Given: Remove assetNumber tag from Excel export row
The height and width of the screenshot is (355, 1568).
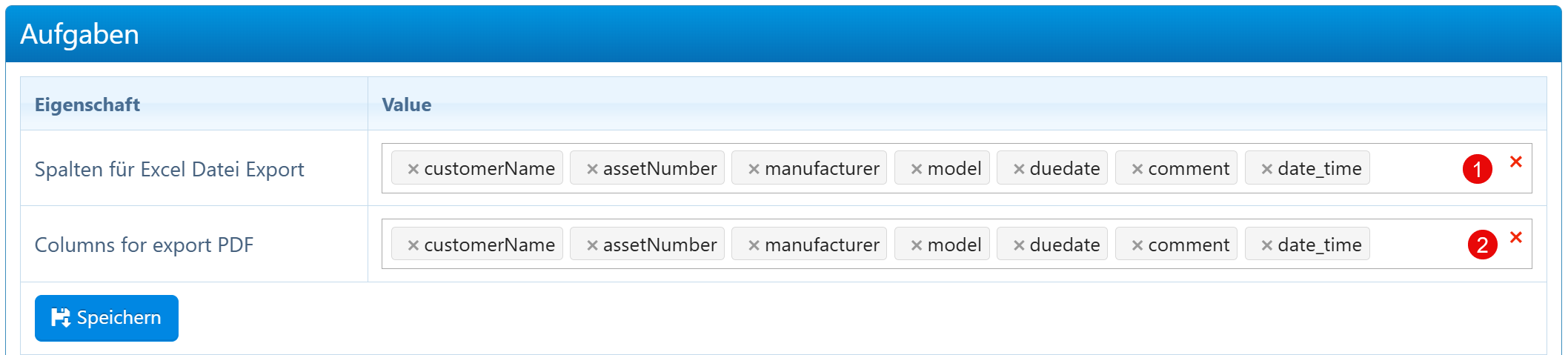Looking at the screenshot, I should tap(592, 169).
